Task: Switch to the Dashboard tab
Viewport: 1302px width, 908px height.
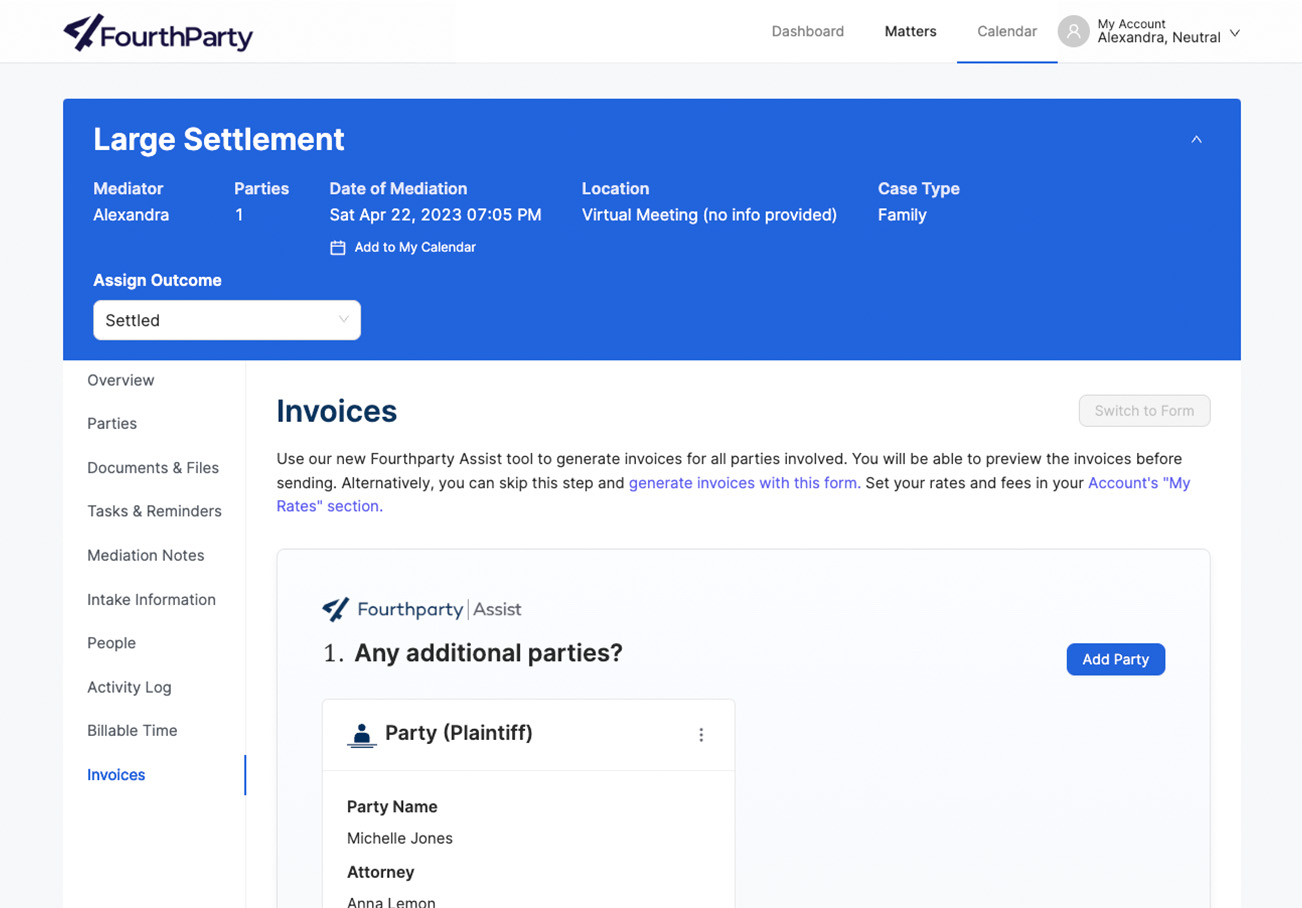Action: pos(807,31)
